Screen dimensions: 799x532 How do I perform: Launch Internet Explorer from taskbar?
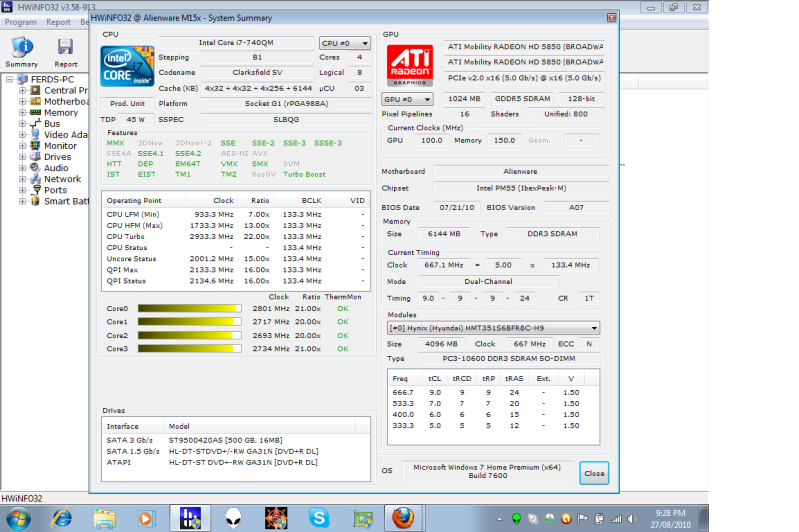point(62,519)
